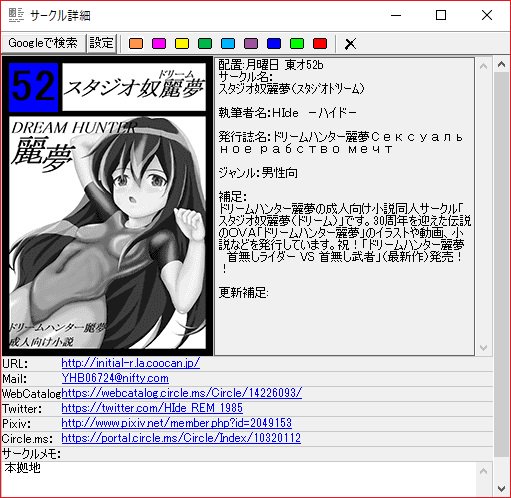Click the window scrollbar up arrow
The image size is (511, 498).
click(501, 64)
